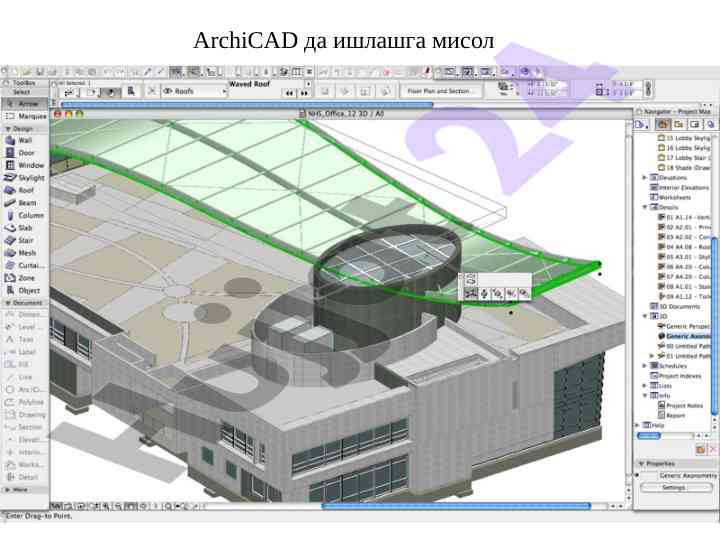Image resolution: width=720 pixels, height=540 pixels.
Task: Expand the Elevations folder in Navigator
Action: (645, 177)
